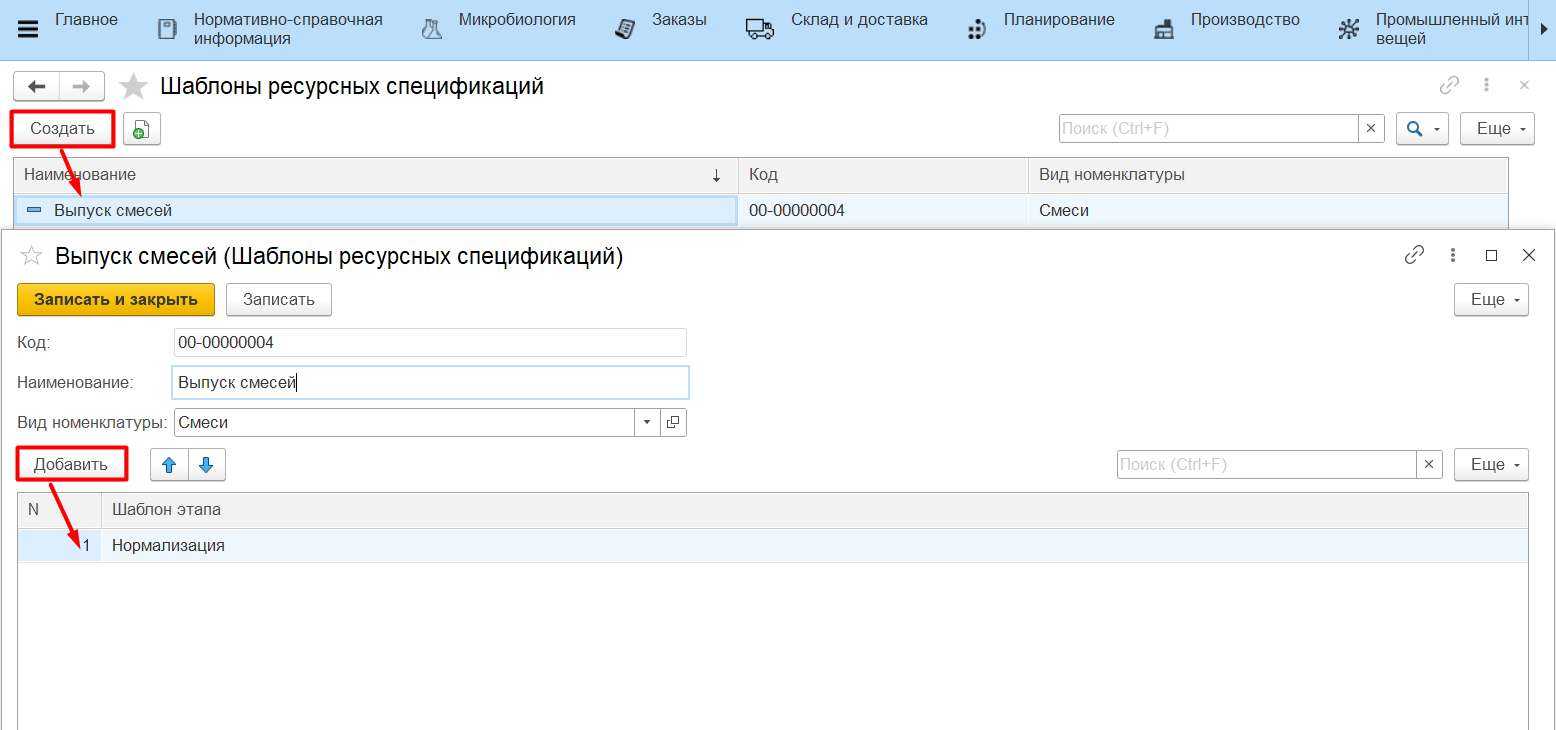Image resolution: width=1556 pixels, height=730 pixels.
Task: Clear the stage table search field
Action: (1429, 465)
